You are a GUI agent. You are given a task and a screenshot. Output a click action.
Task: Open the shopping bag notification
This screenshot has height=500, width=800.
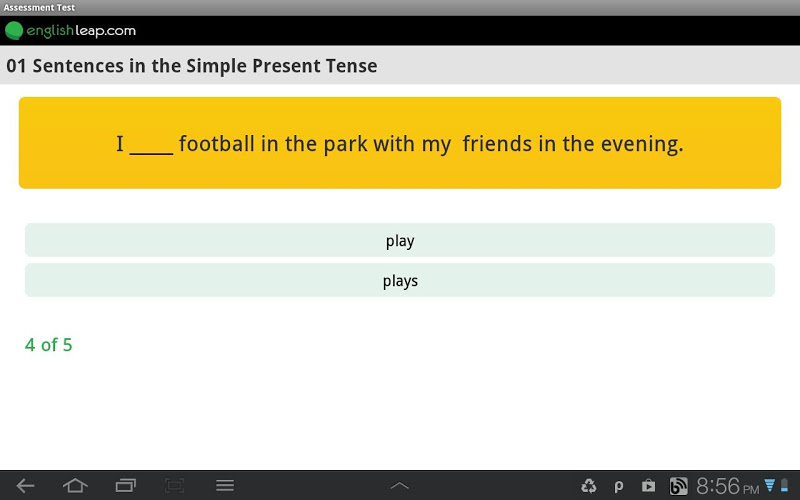click(648, 487)
